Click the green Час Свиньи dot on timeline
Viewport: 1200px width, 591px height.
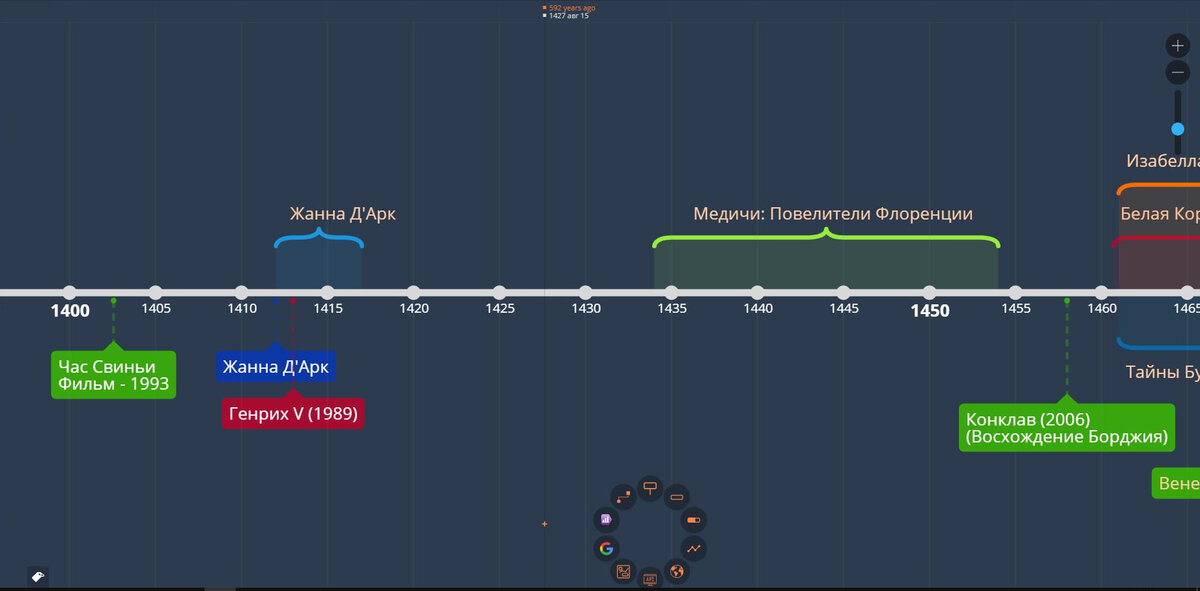pyautogui.click(x=113, y=300)
